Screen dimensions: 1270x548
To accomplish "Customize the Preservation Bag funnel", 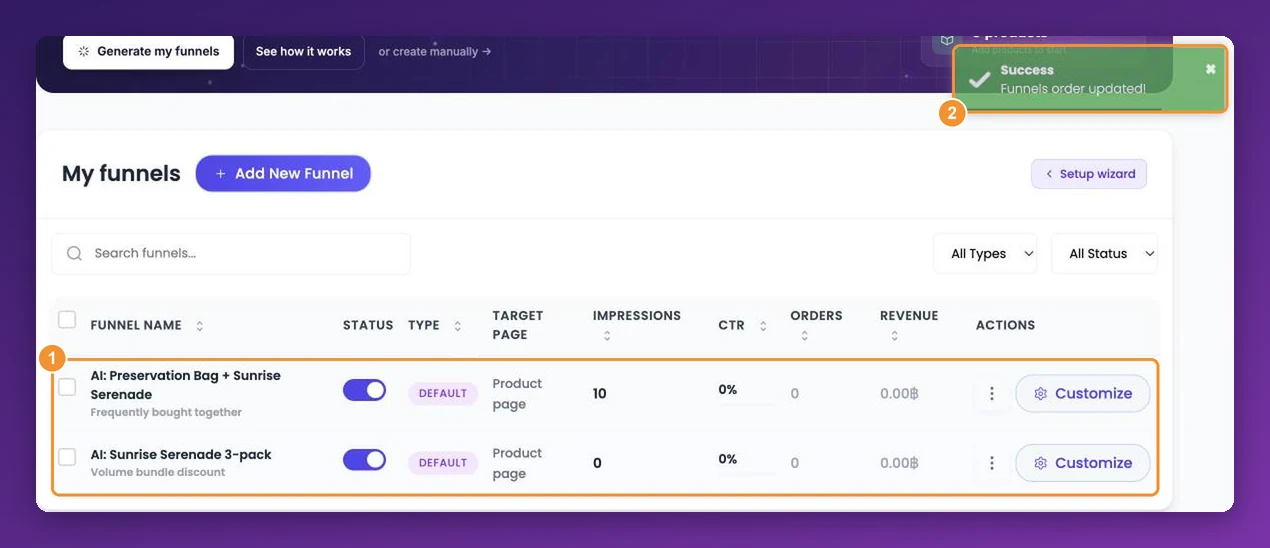I will pyautogui.click(x=1083, y=393).
